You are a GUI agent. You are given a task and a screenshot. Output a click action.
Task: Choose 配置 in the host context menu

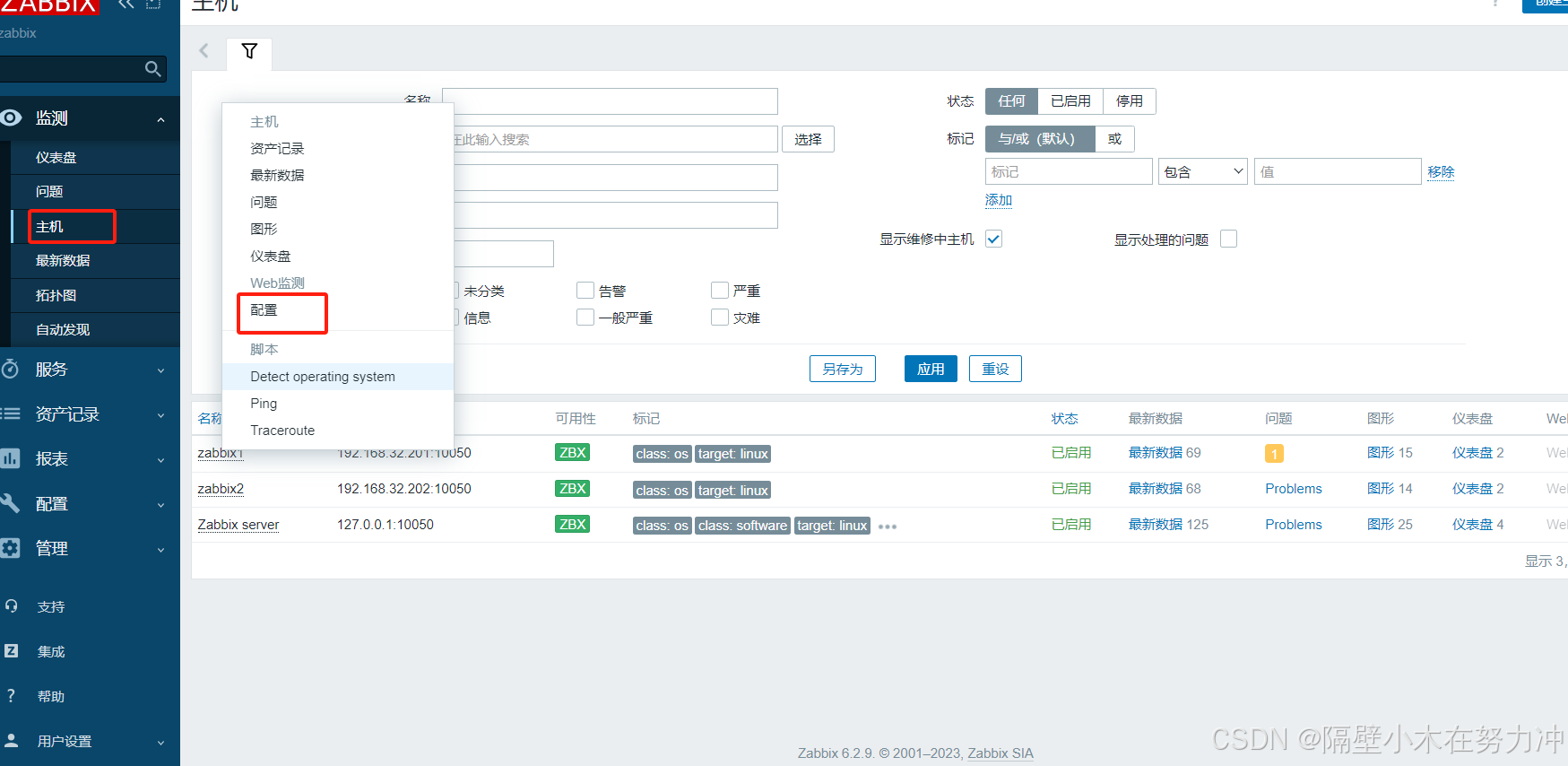(338, 310)
